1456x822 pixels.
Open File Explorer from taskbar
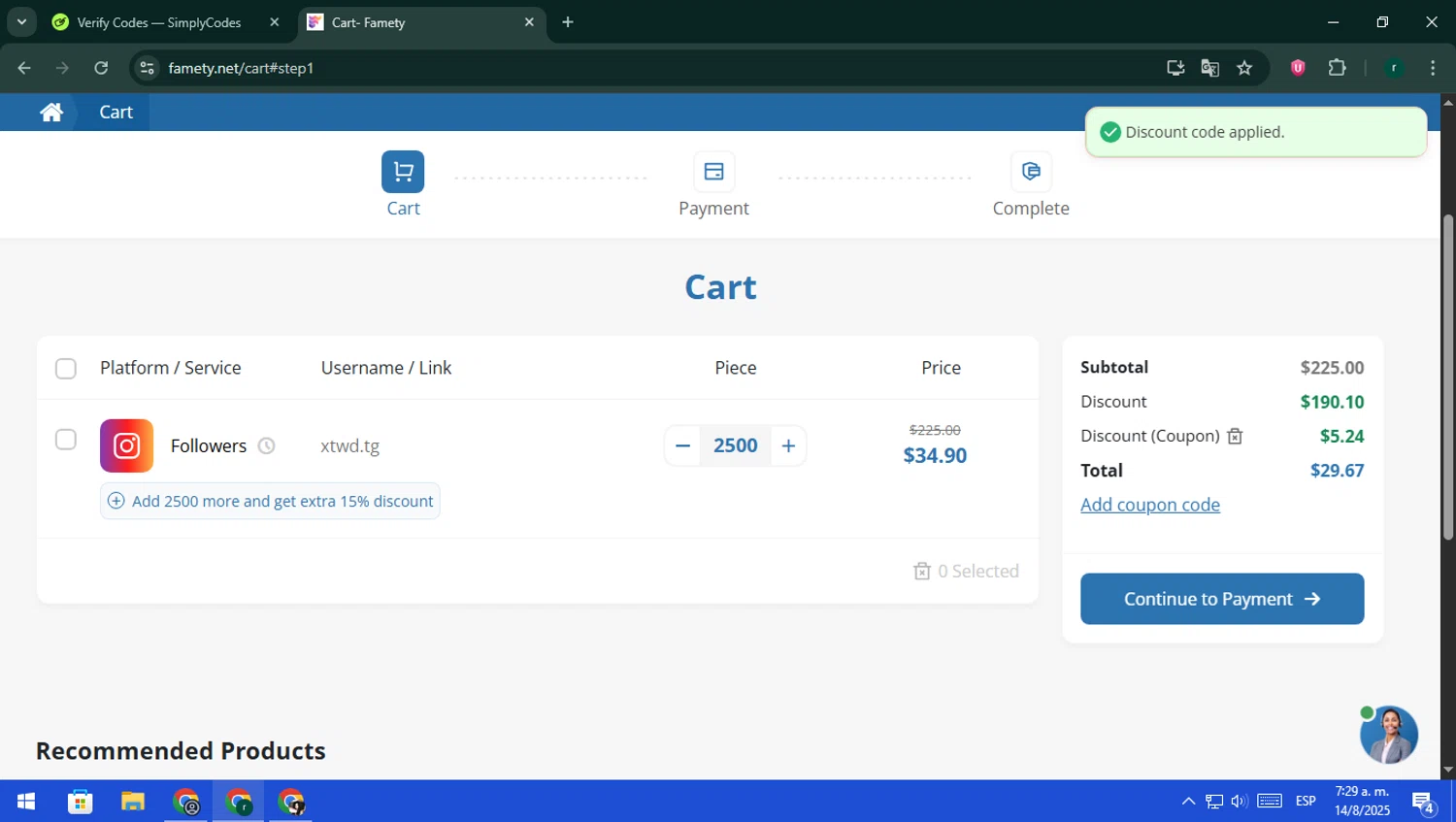pos(133,802)
